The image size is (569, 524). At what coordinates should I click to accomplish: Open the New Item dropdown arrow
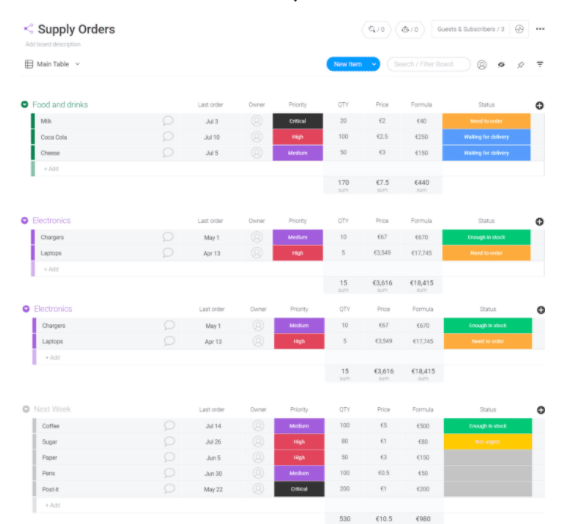coord(374,64)
